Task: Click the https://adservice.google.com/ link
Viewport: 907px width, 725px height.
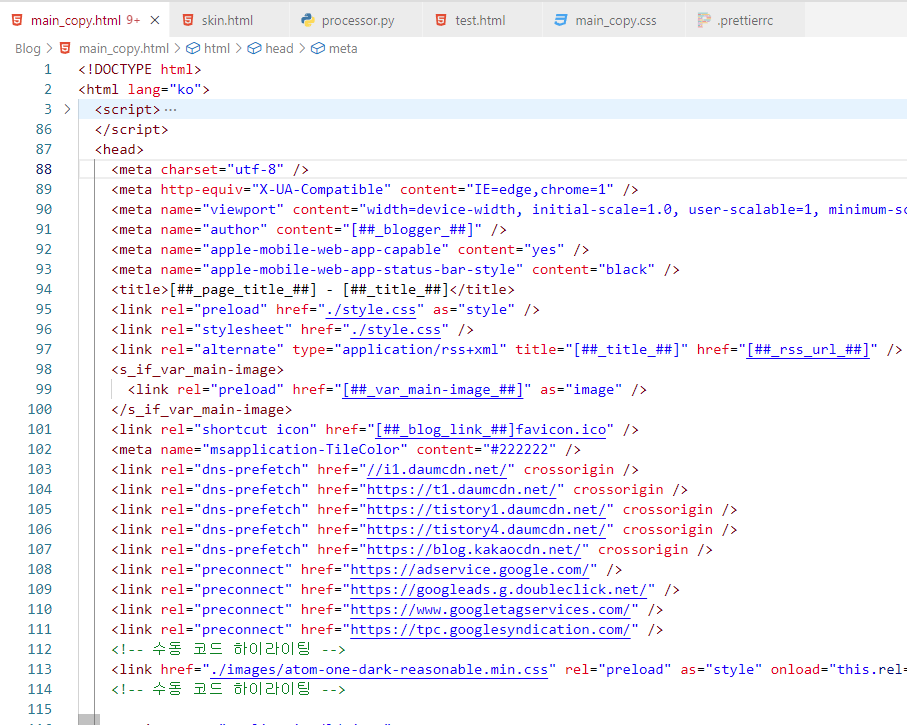Action: point(470,569)
